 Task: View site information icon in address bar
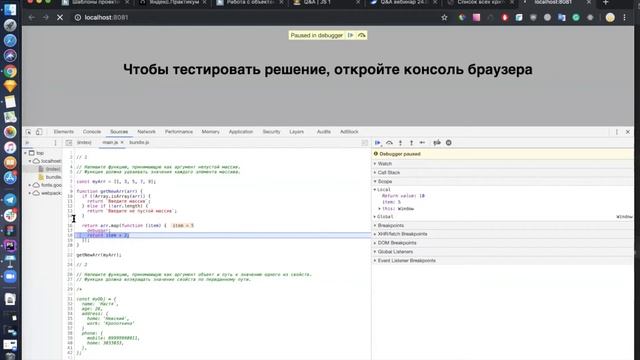[x=78, y=18]
